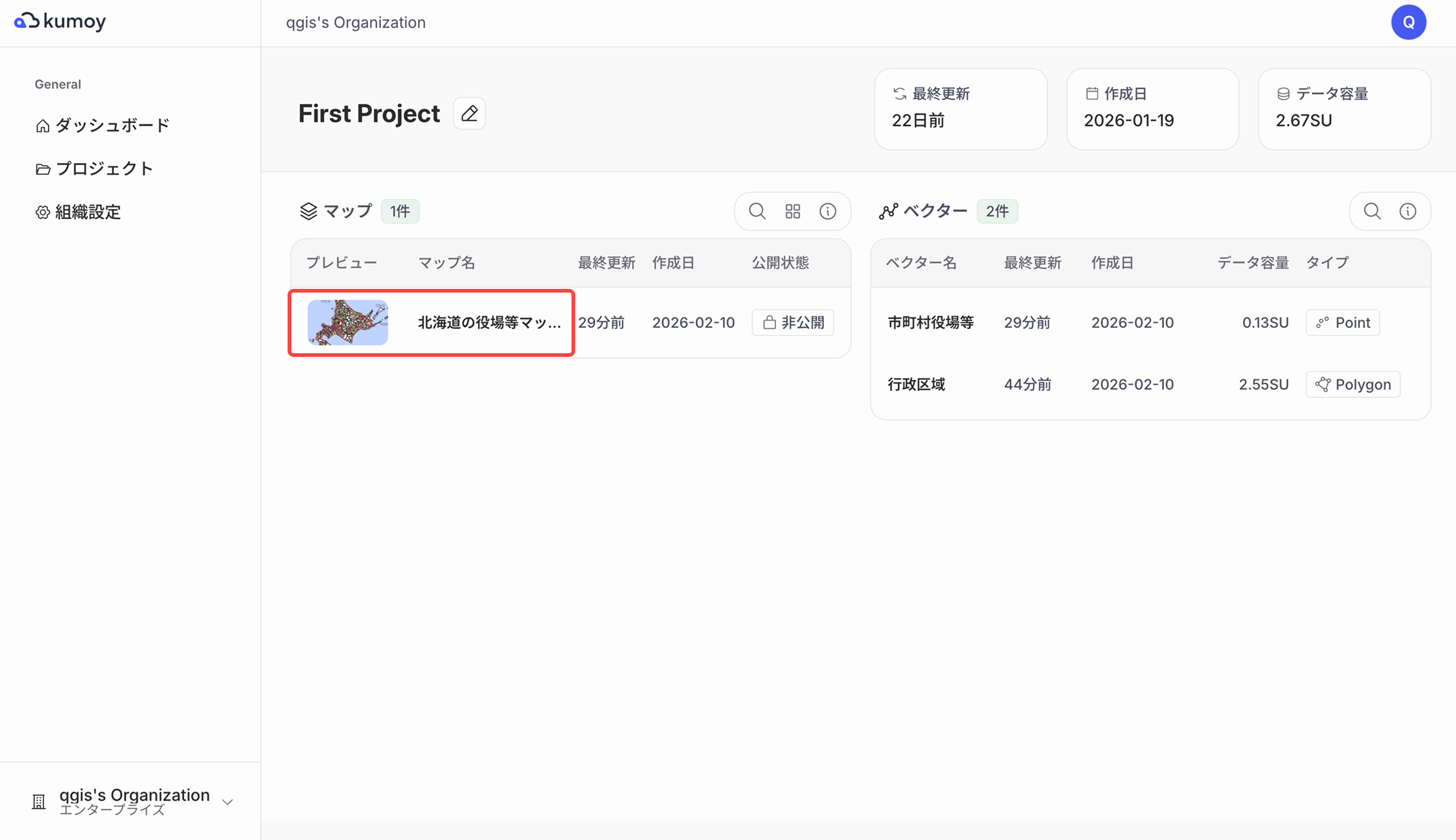The width and height of the screenshot is (1456, 840).
Task: Open search in the マップ panel
Action: (x=757, y=211)
